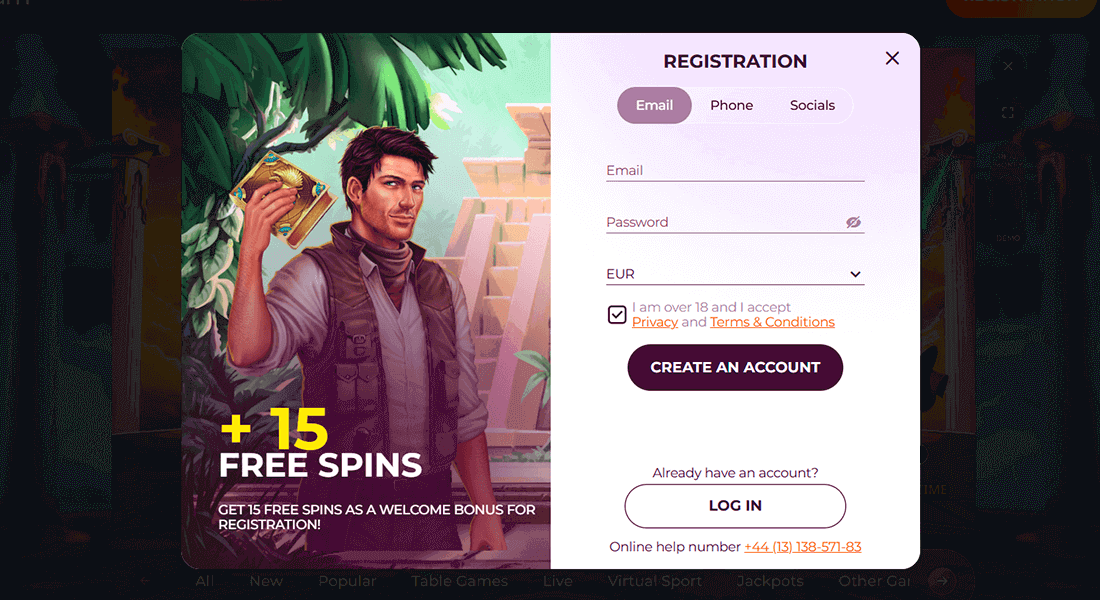
Task: Focus the Password input field
Action: point(720,223)
